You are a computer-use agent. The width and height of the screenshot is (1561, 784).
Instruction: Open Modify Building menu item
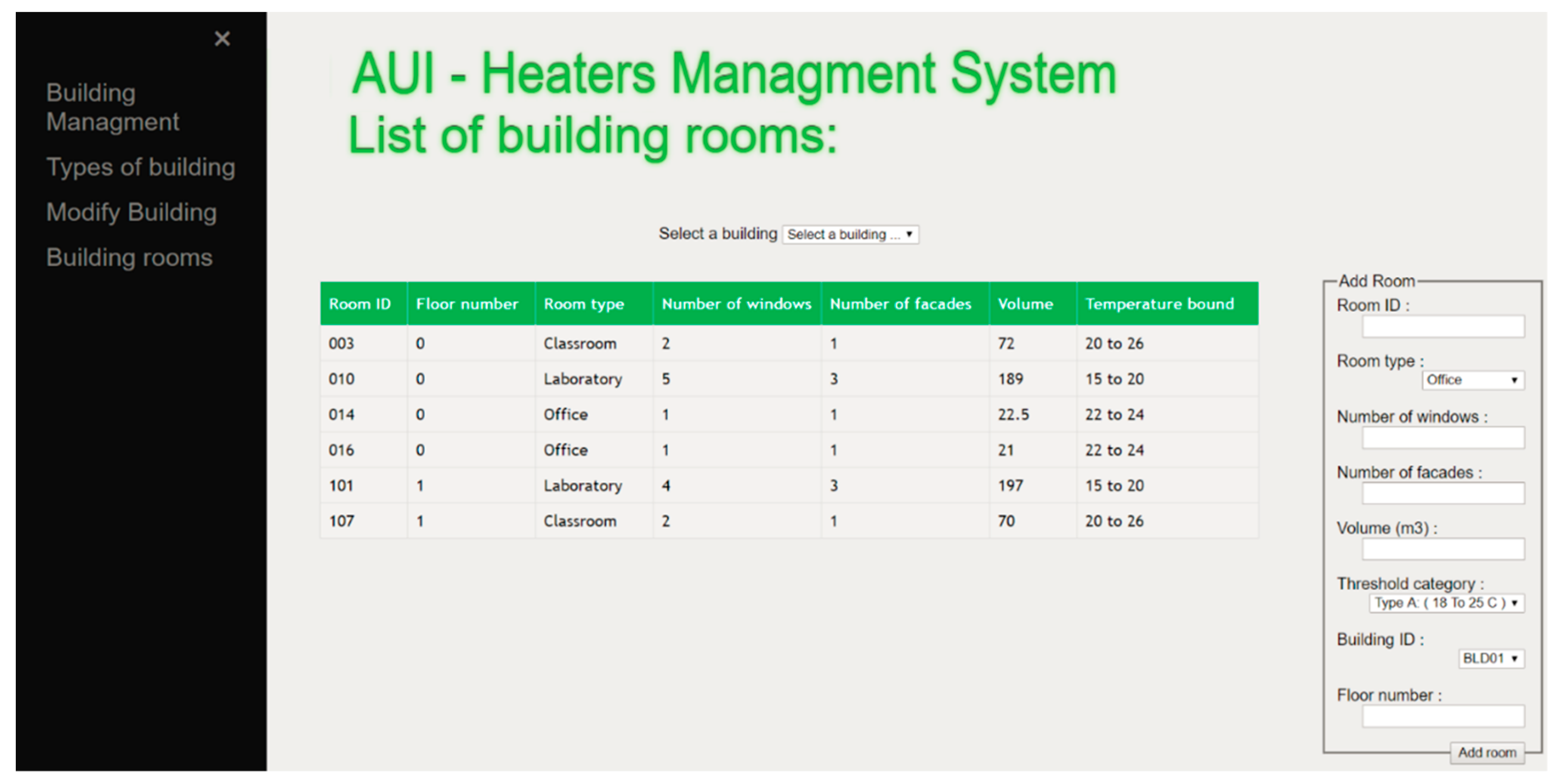pyautogui.click(x=131, y=213)
